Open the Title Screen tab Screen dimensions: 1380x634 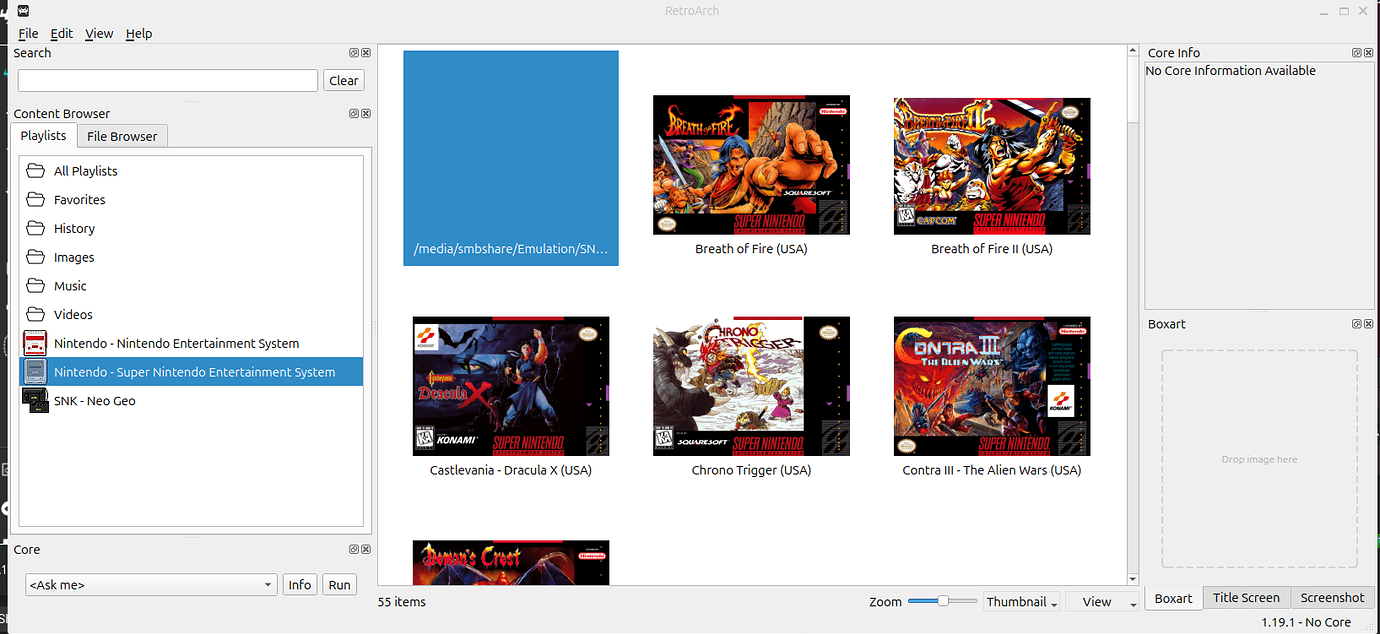tap(1246, 597)
